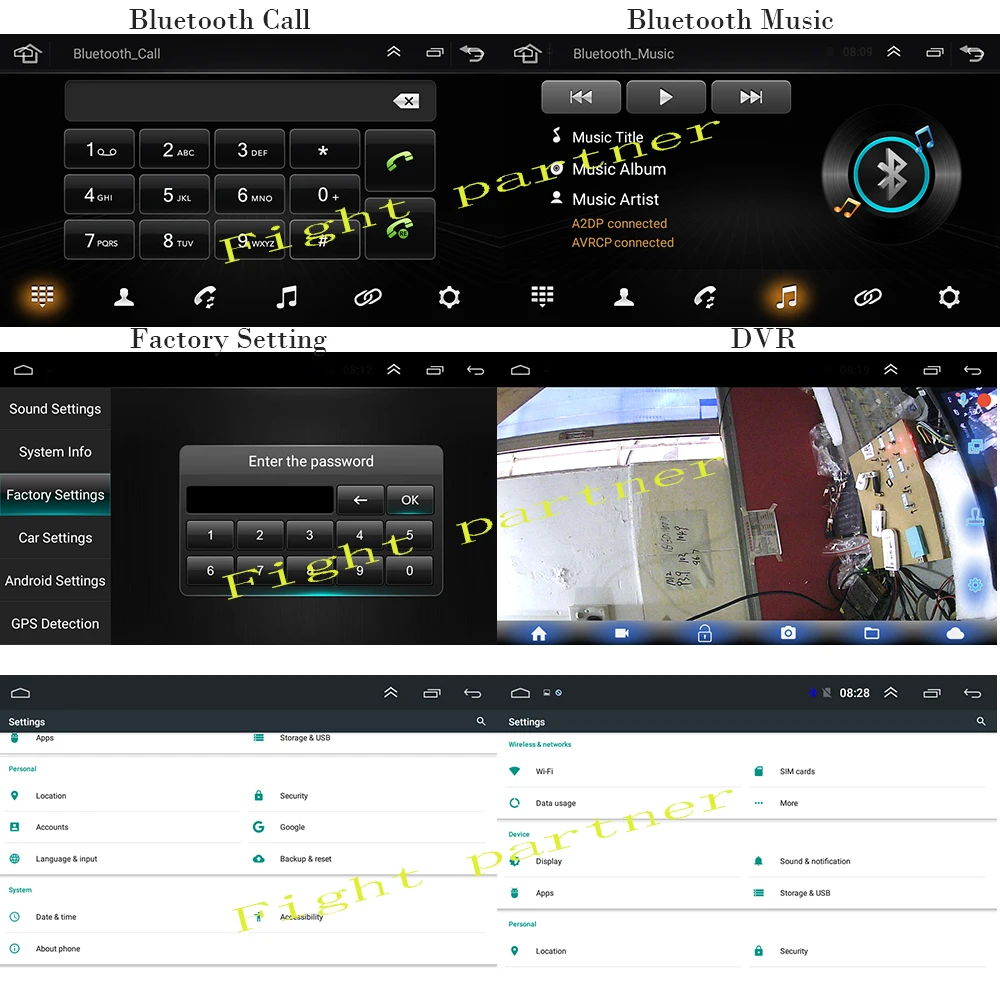Focus the phone number entry field
The height and width of the screenshot is (1000, 1000).
(250, 101)
